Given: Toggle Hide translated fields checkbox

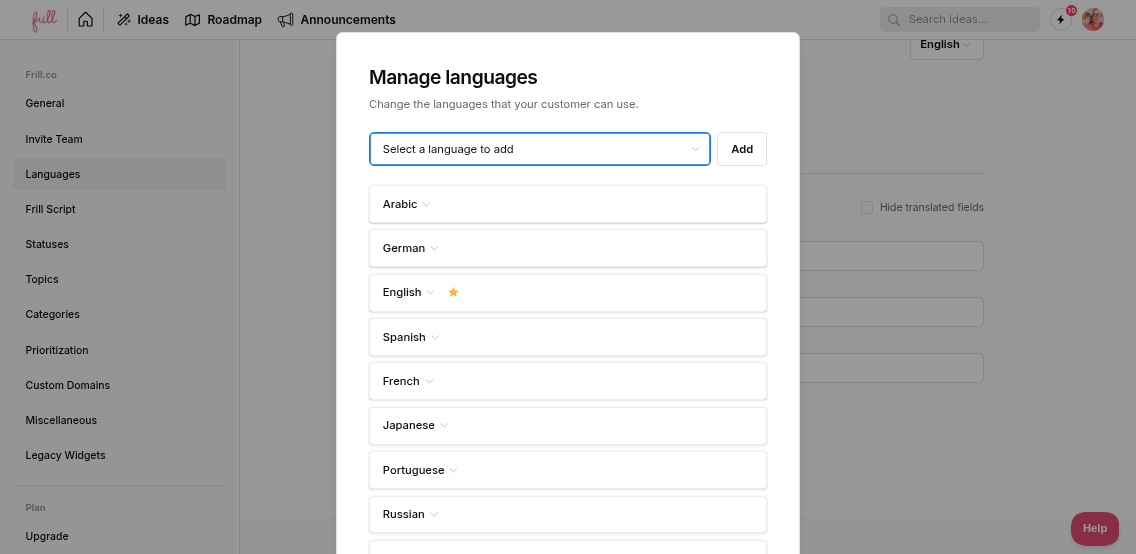Looking at the screenshot, I should [866, 207].
